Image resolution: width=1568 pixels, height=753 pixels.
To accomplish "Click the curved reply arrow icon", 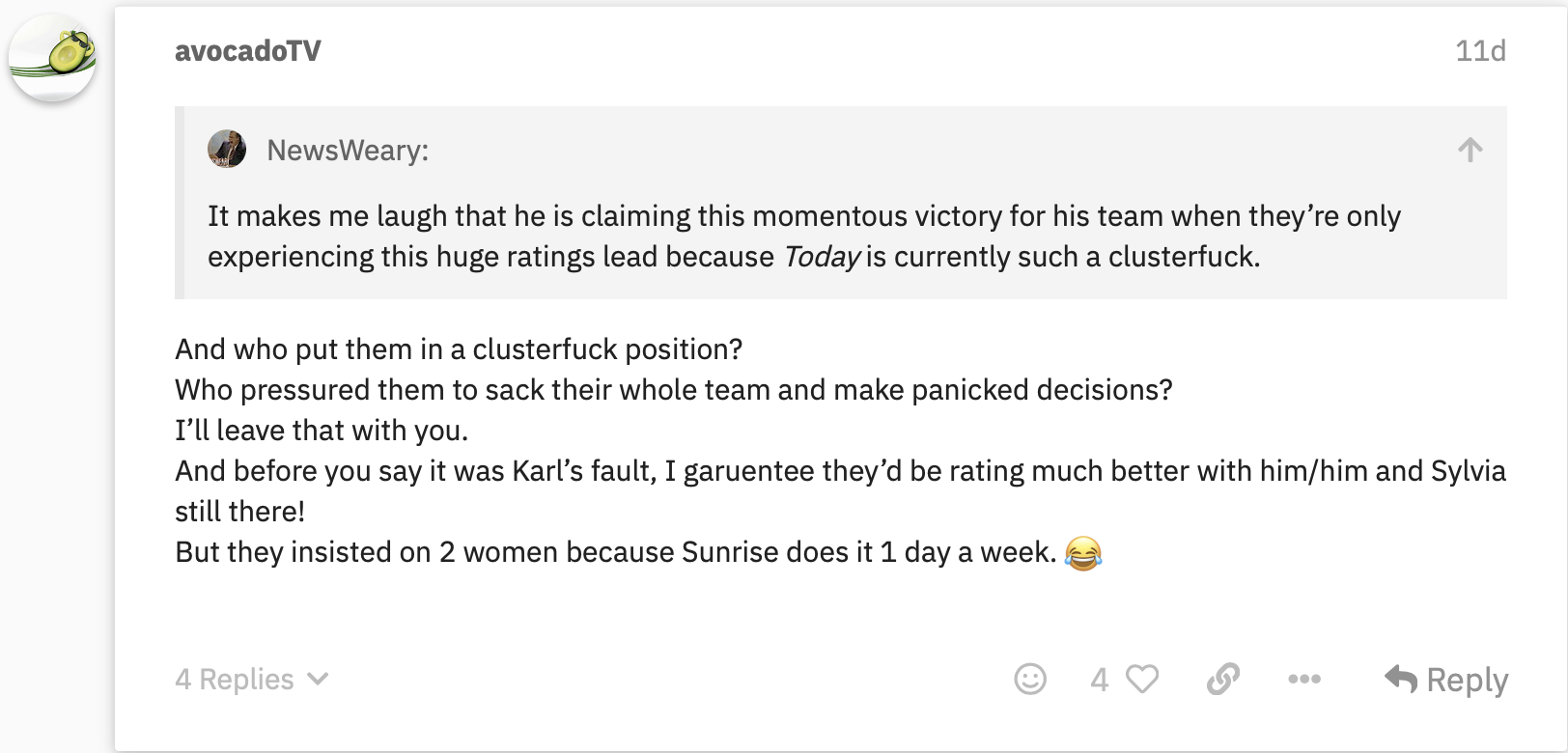I will tap(1401, 680).
